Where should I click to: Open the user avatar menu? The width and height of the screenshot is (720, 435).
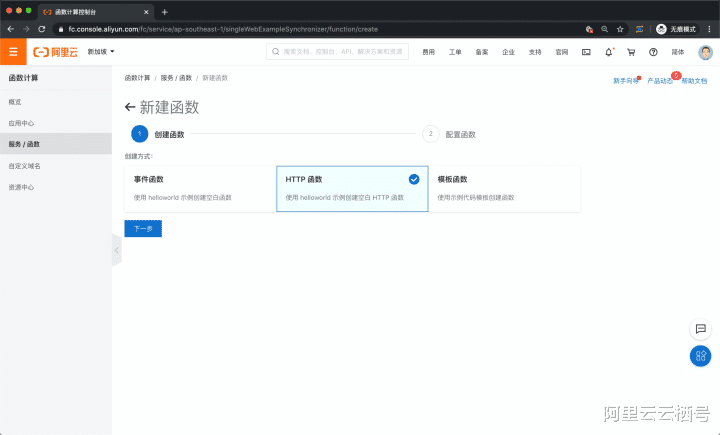705,52
